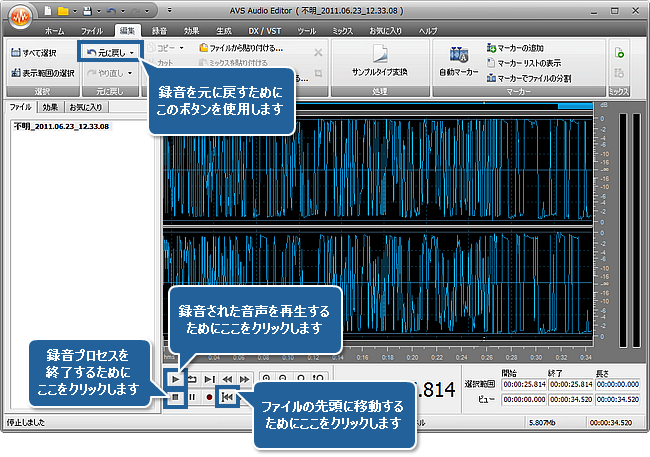Play the recorded audio
650x457 pixels.
175,379
